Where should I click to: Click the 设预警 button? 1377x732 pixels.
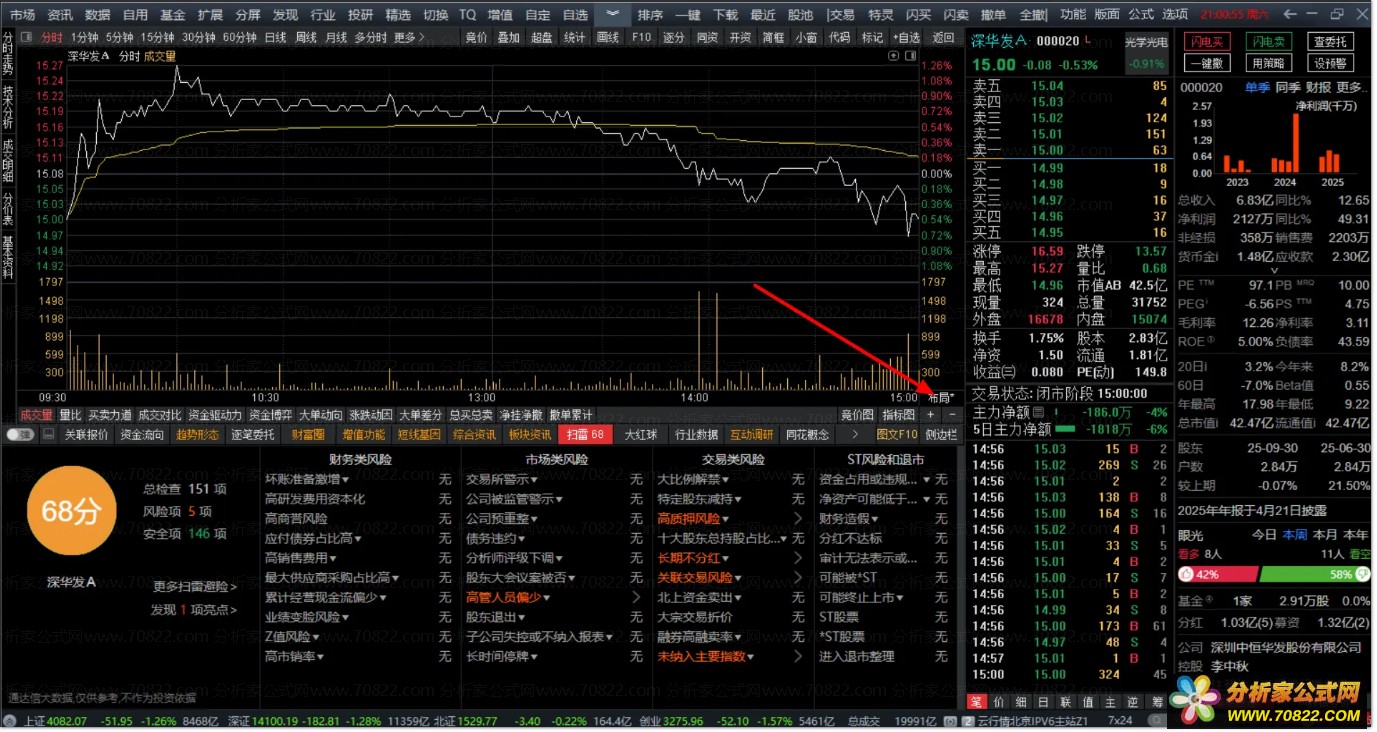coord(1329,63)
